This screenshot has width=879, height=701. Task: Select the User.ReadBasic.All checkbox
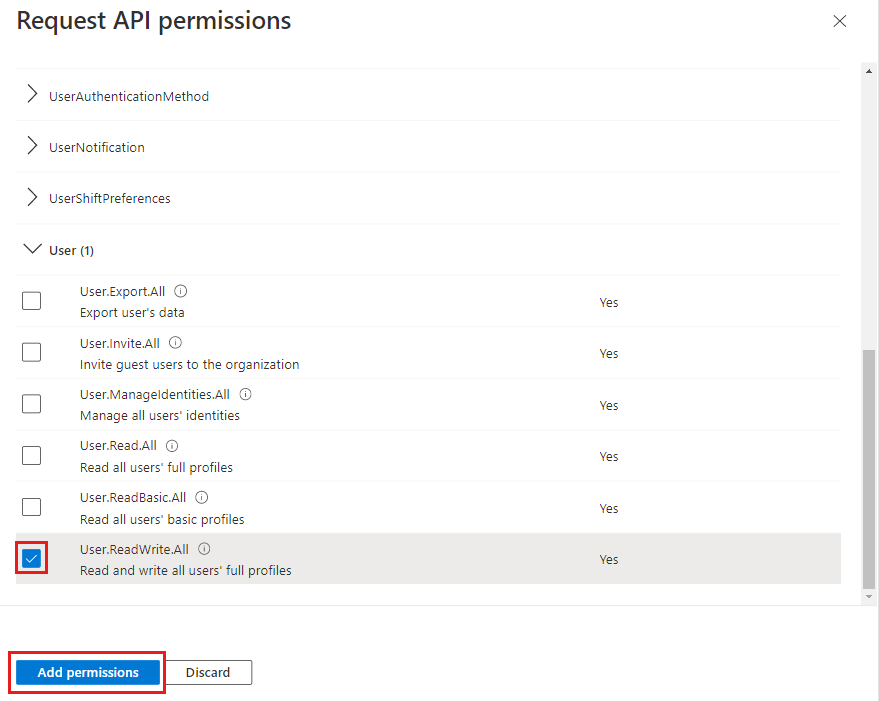click(x=31, y=507)
